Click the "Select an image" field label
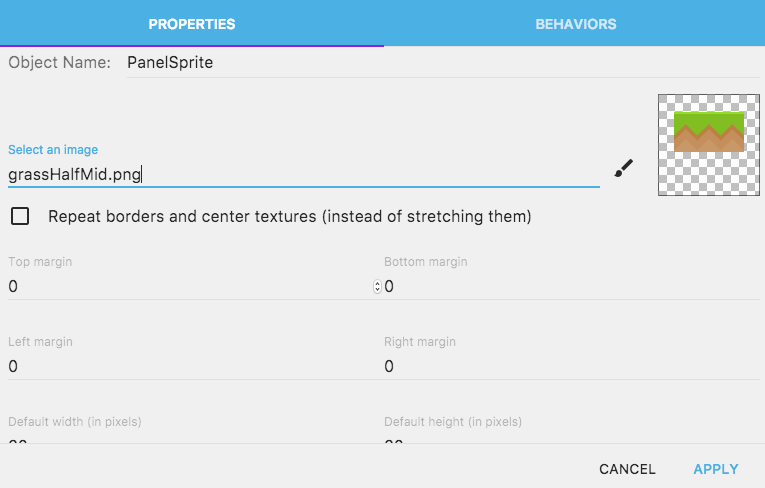Image resolution: width=765 pixels, height=488 pixels. pyautogui.click(x=53, y=150)
